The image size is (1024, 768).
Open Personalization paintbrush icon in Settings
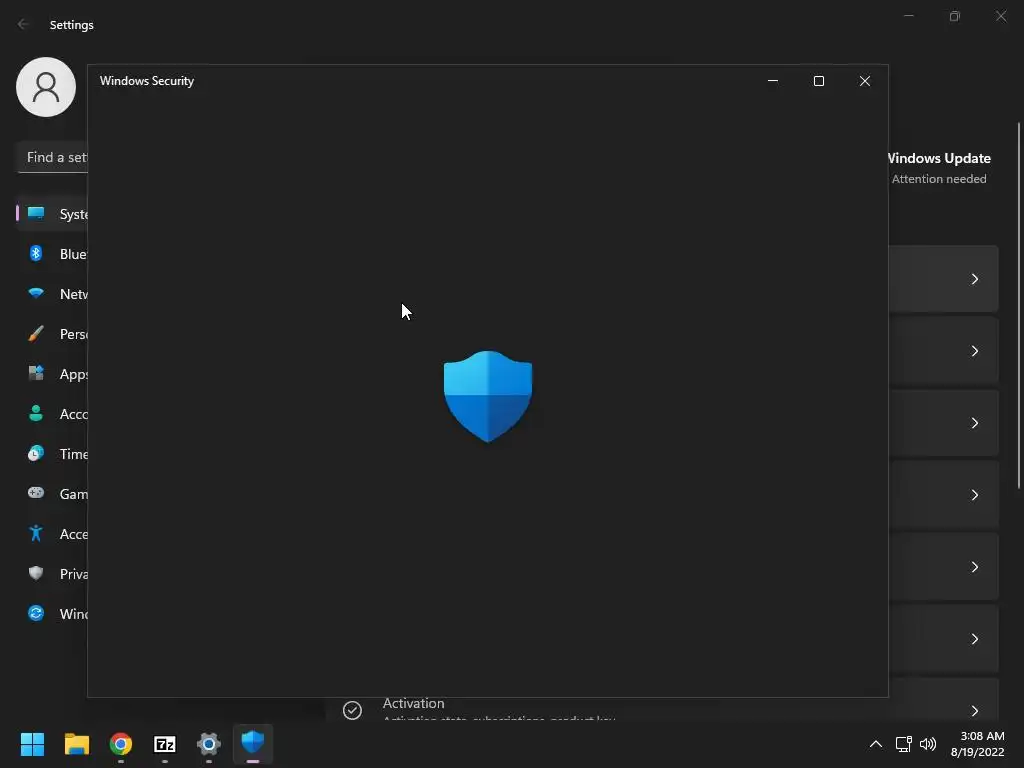tap(36, 334)
